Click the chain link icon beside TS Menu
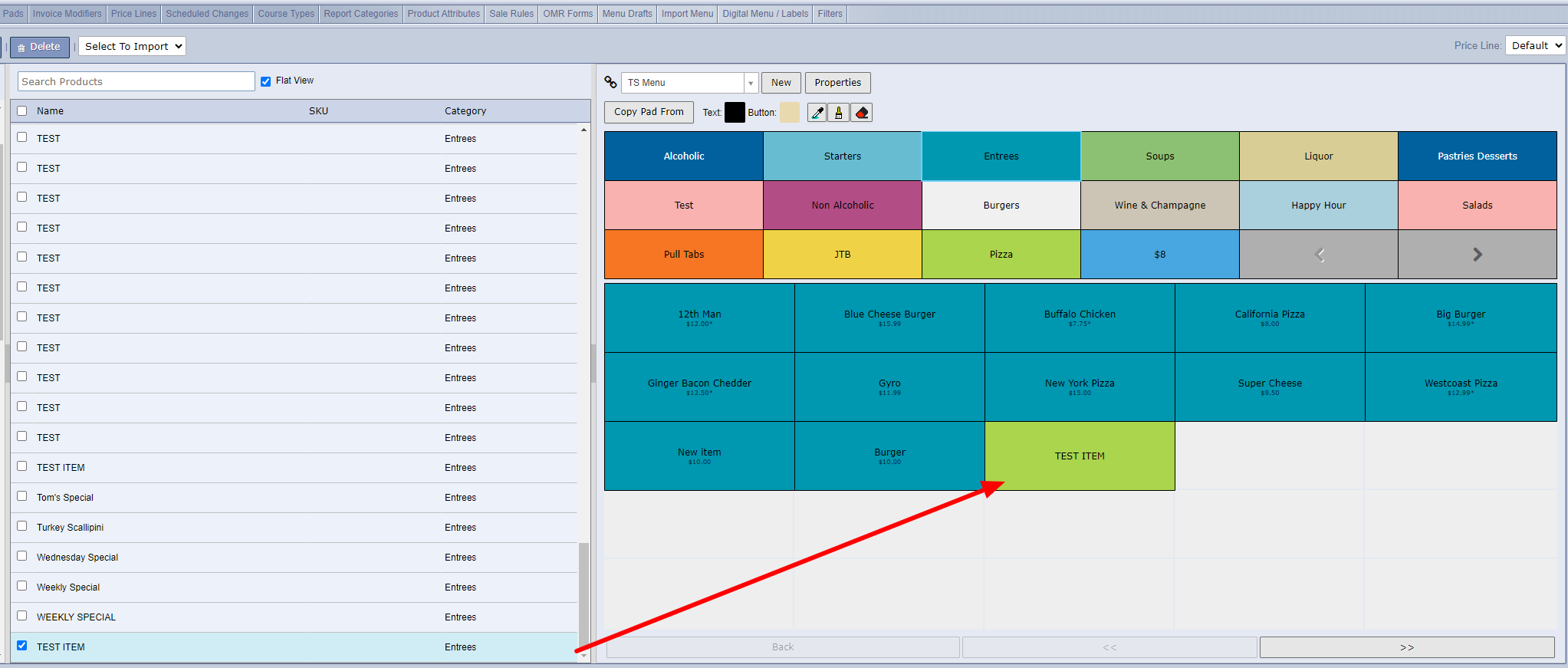Viewport: 1568px width, 668px height. [x=610, y=82]
